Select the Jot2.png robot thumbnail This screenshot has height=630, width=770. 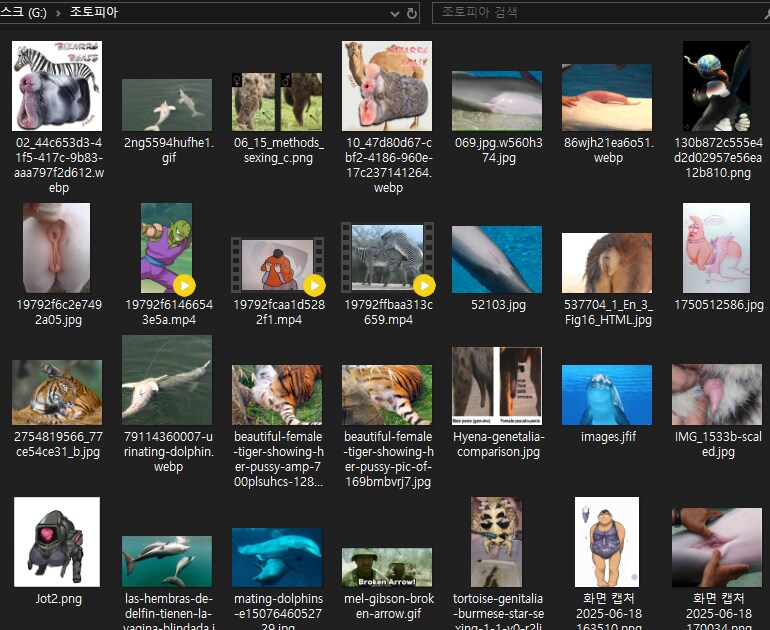point(57,542)
